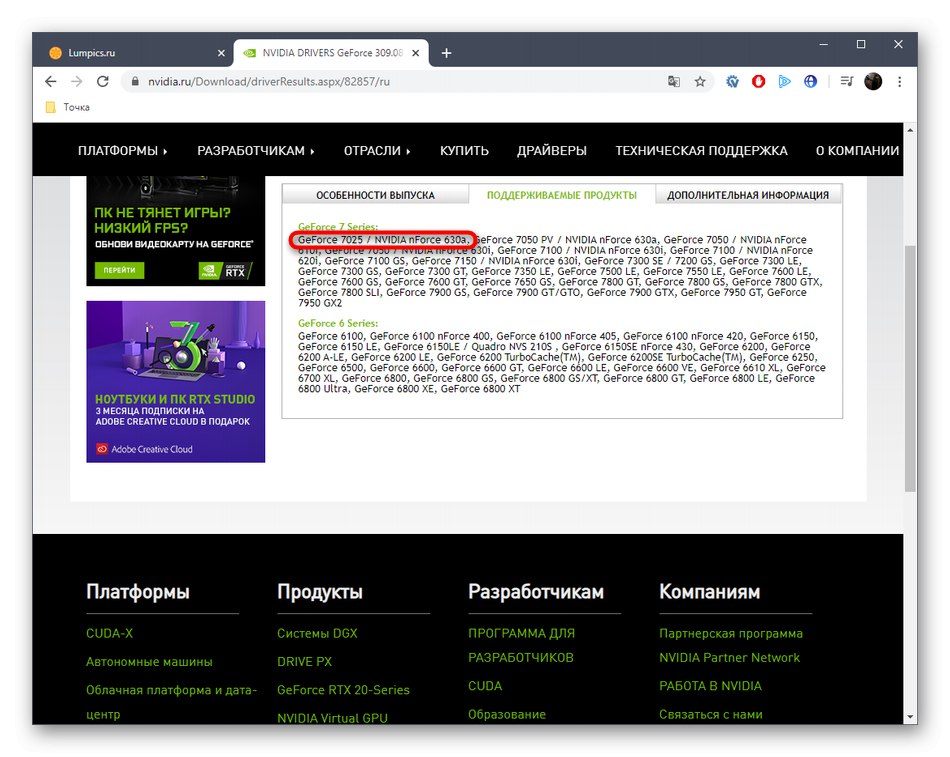Image resolution: width=950 pixels, height=757 pixels.
Task: Open the NVIDIA Virtual GPU link
Action: point(333,718)
